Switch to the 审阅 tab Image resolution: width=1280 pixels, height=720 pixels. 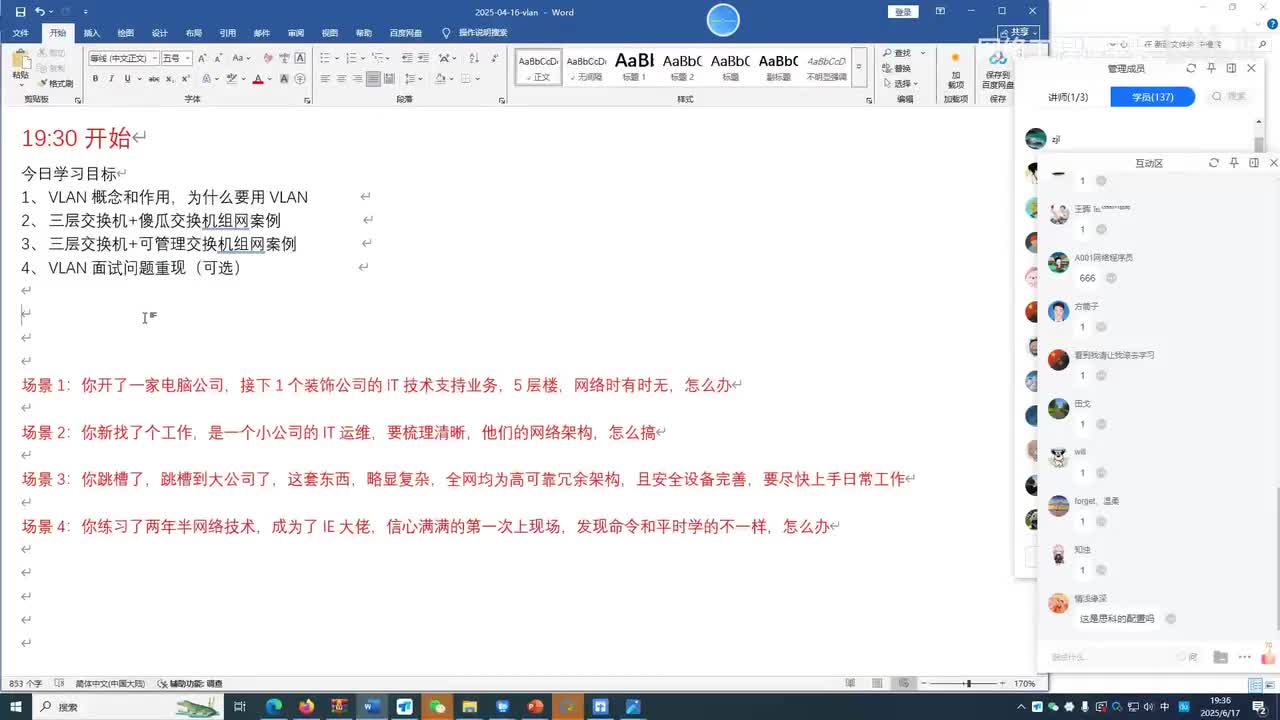tap(296, 33)
